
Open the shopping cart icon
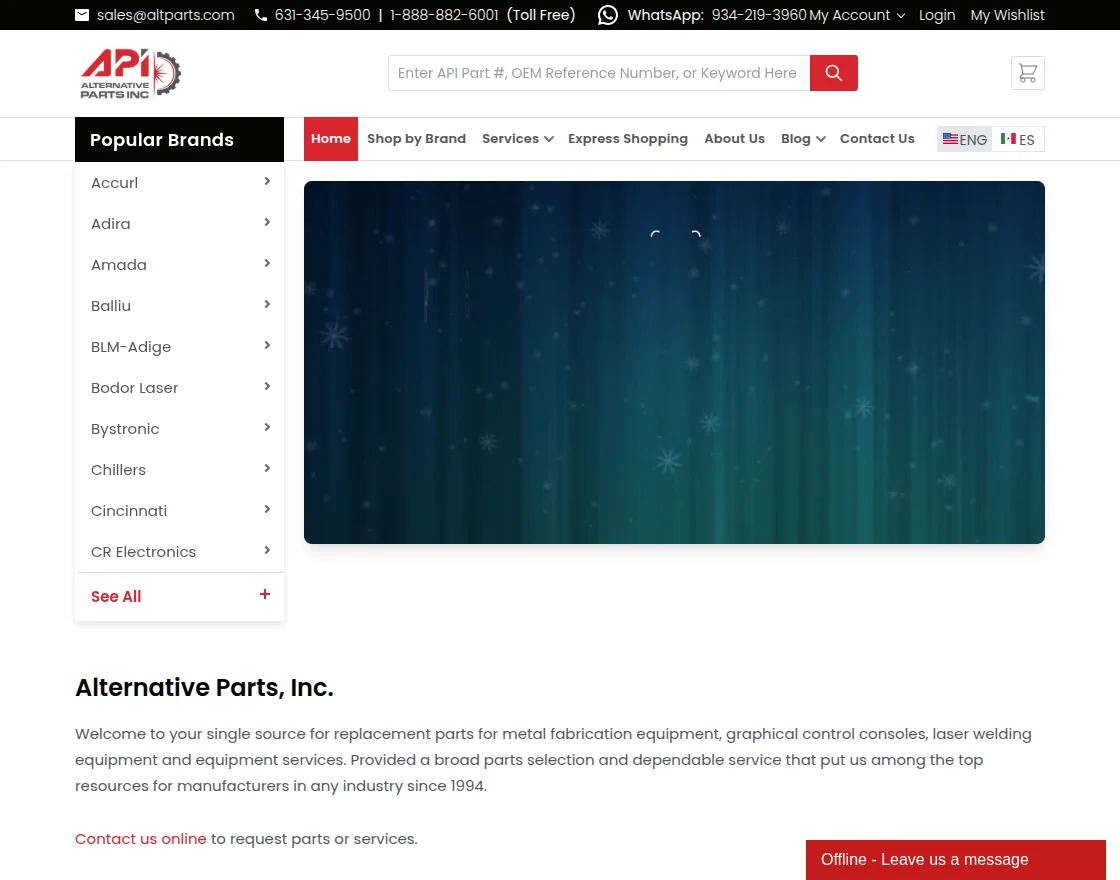click(x=1027, y=72)
